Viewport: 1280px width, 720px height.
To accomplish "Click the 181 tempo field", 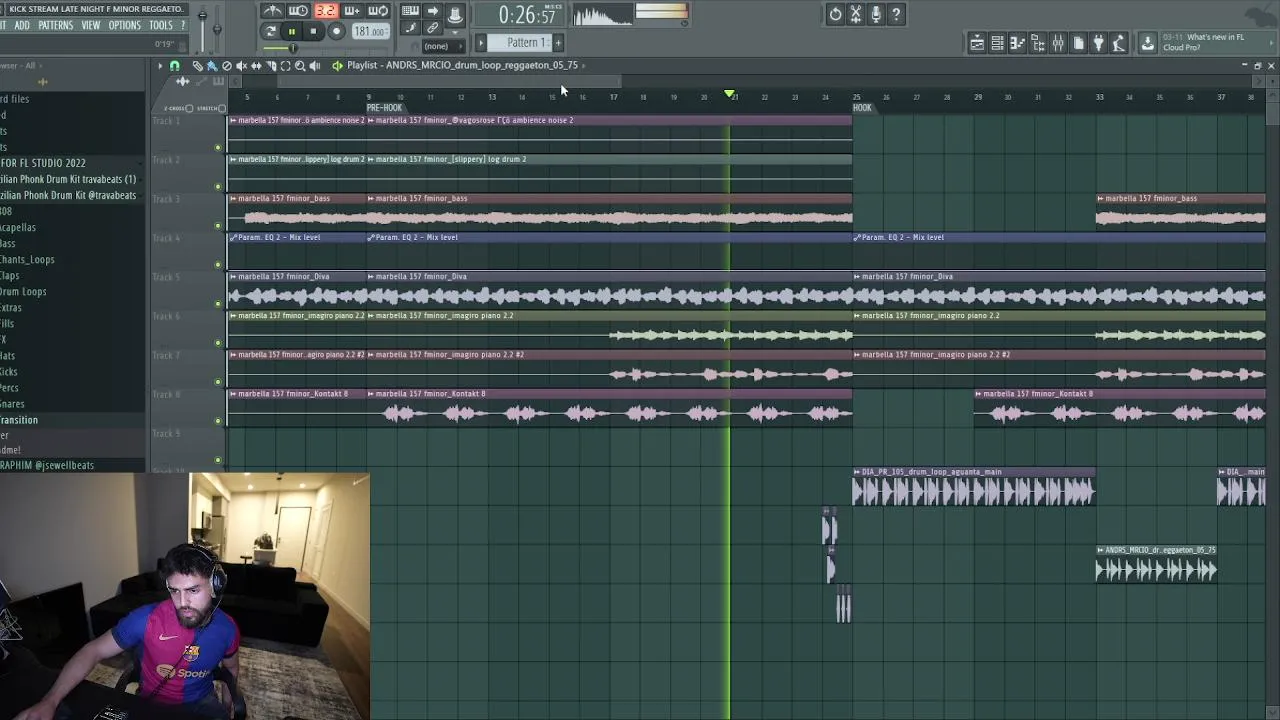I will tap(371, 32).
